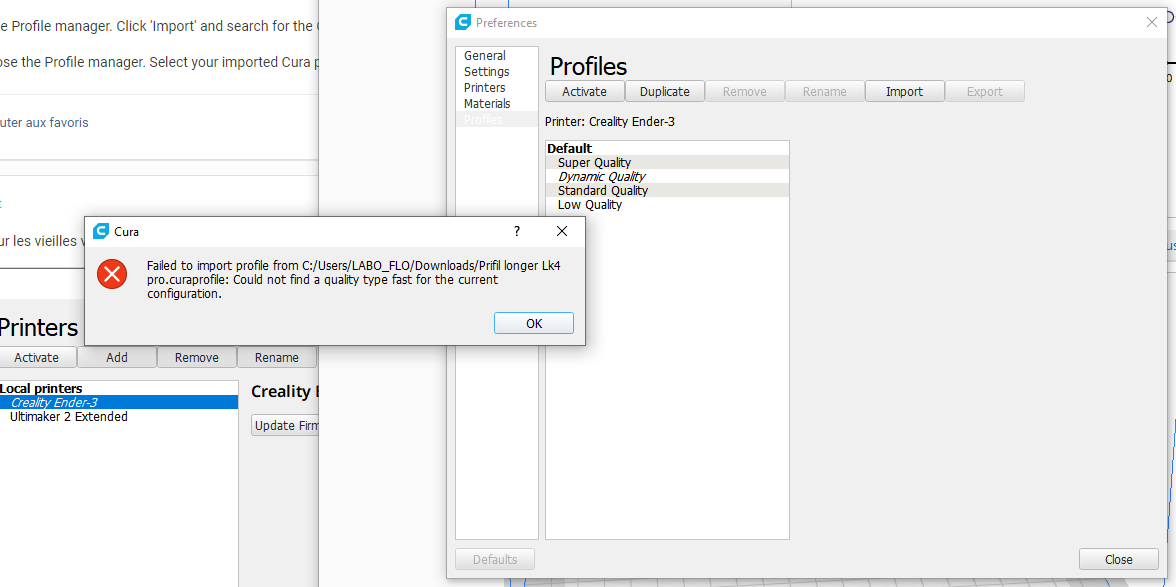Click Activate in the Printers window

click(36, 358)
